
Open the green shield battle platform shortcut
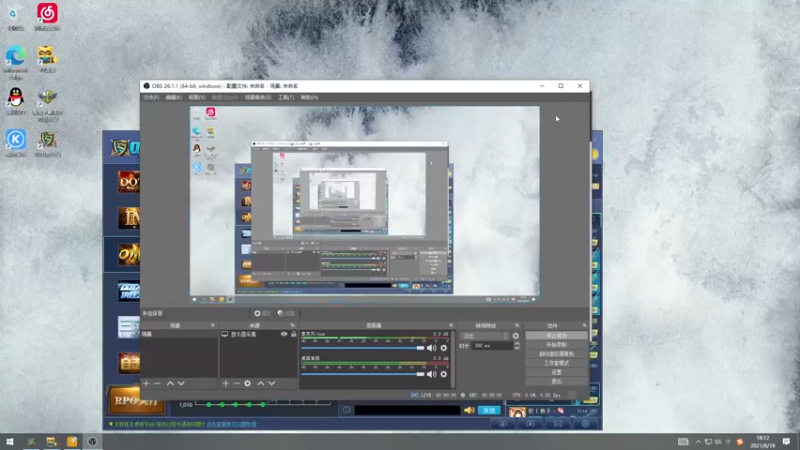(47, 143)
